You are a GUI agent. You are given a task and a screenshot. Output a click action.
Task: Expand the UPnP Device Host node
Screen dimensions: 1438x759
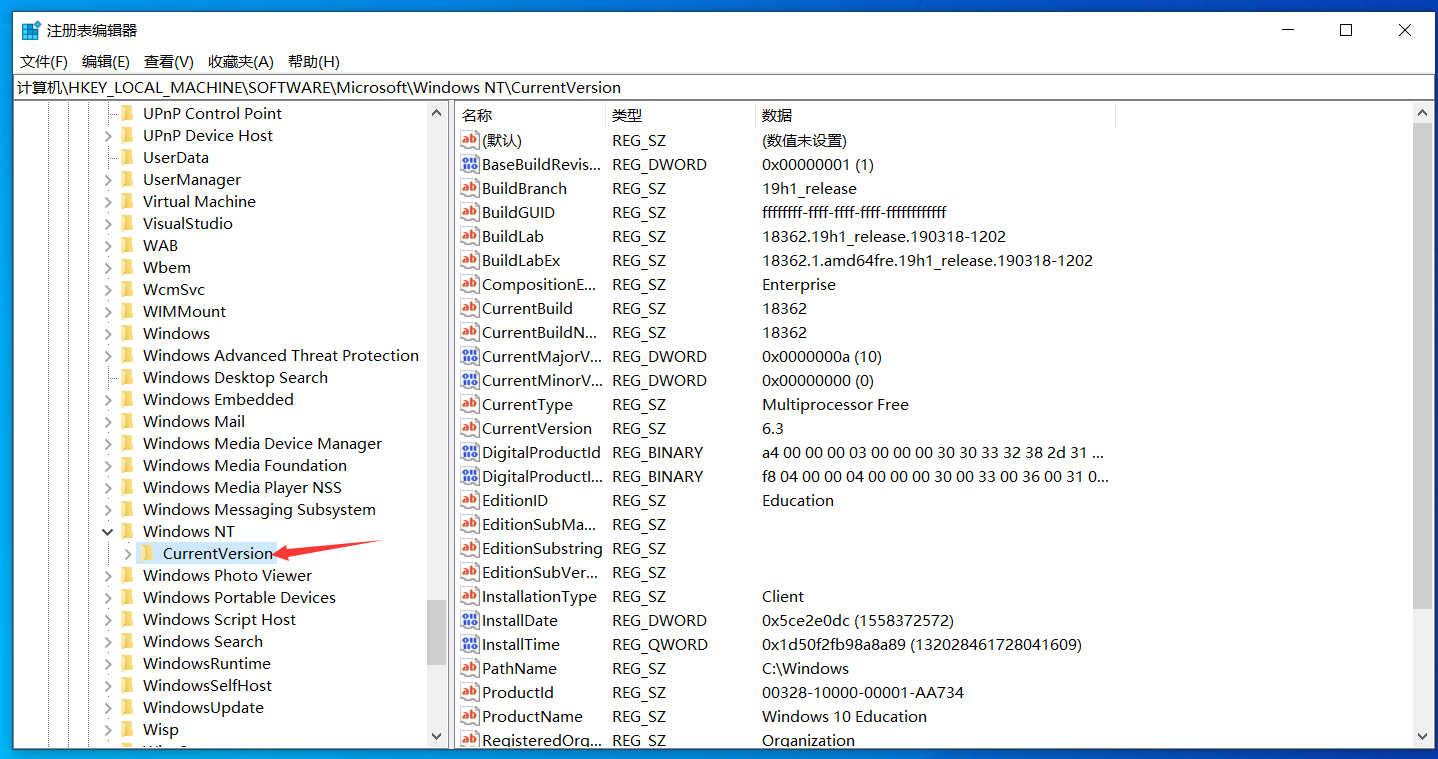[x=108, y=135]
